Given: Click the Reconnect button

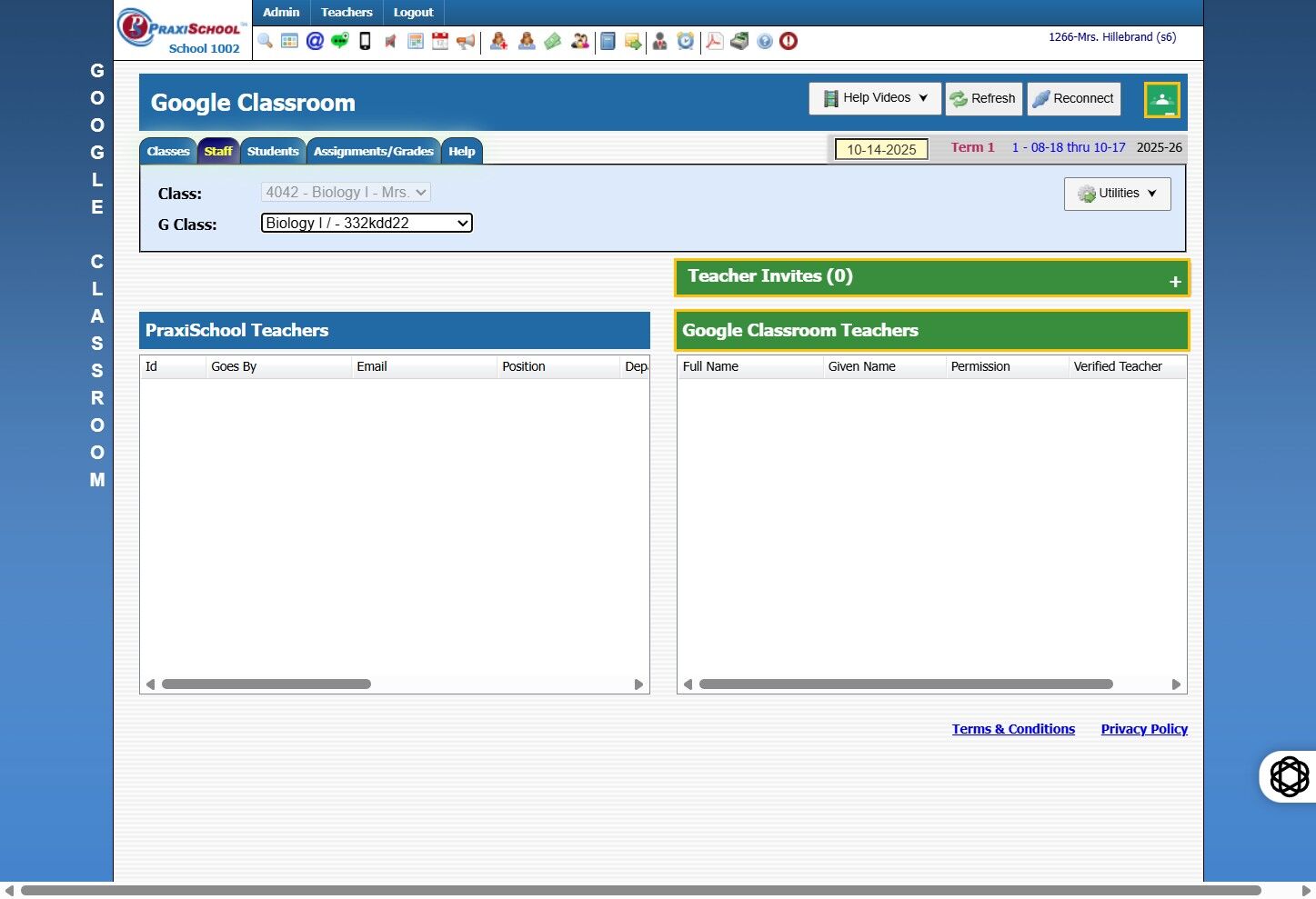Looking at the screenshot, I should tap(1074, 98).
